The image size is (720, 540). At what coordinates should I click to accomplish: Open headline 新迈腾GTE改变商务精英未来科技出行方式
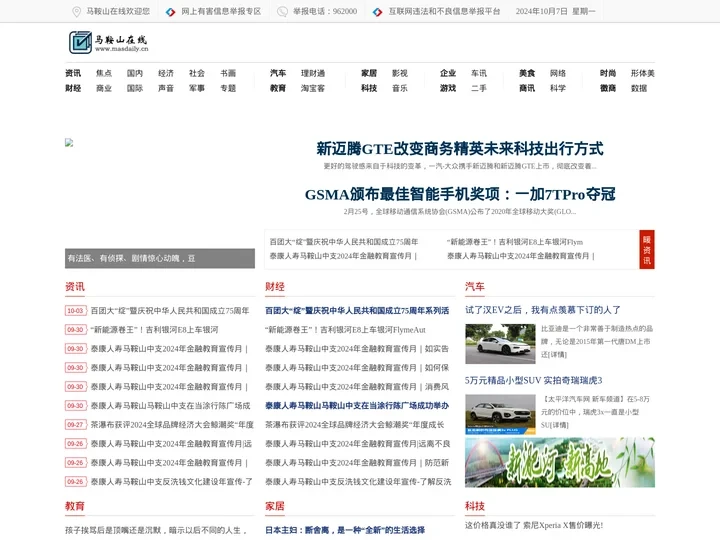tap(460, 148)
